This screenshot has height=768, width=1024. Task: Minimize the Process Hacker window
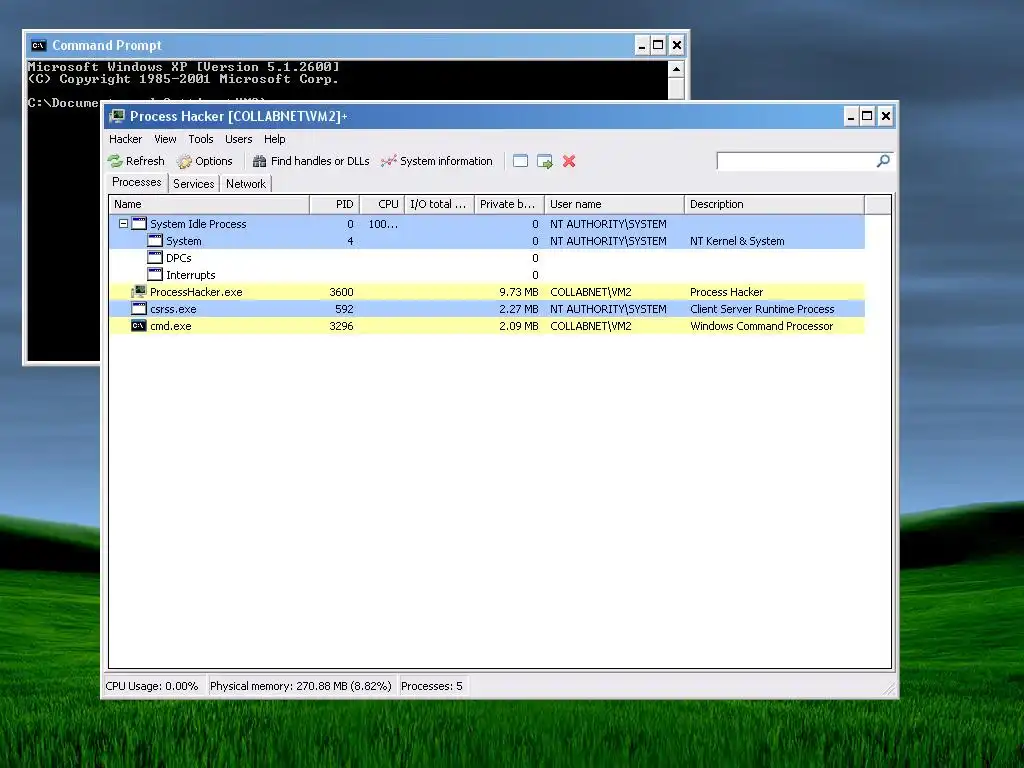pos(850,116)
